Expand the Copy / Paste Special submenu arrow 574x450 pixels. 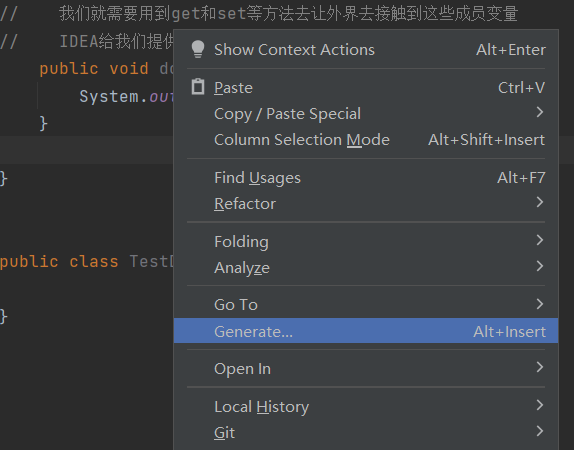(x=539, y=112)
